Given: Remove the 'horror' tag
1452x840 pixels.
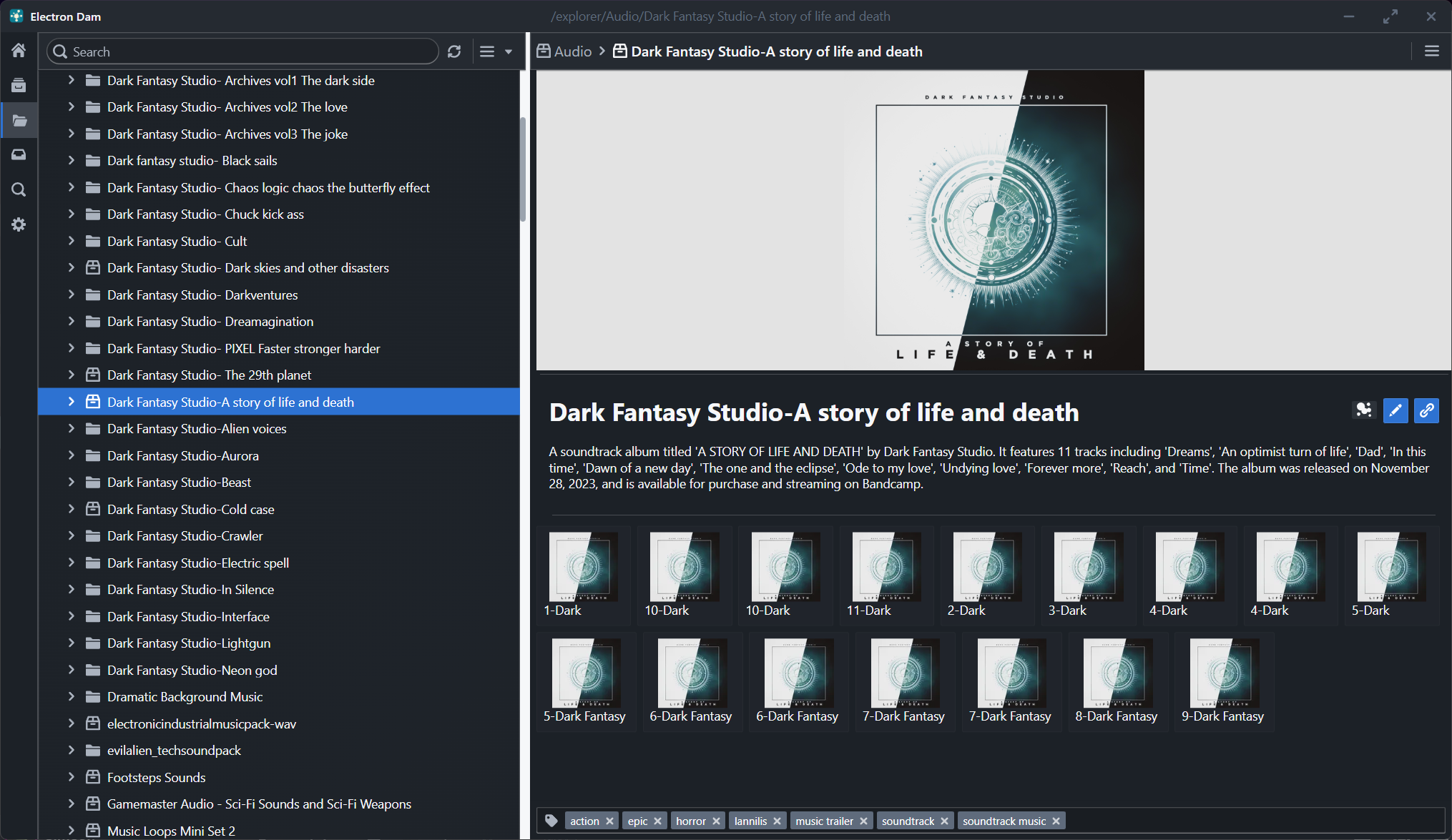Looking at the screenshot, I should pyautogui.click(x=716, y=821).
